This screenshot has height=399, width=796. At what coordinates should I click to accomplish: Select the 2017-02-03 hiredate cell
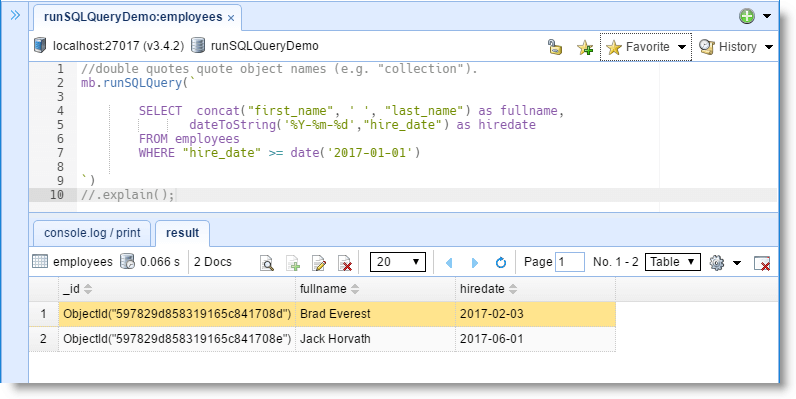[536, 314]
